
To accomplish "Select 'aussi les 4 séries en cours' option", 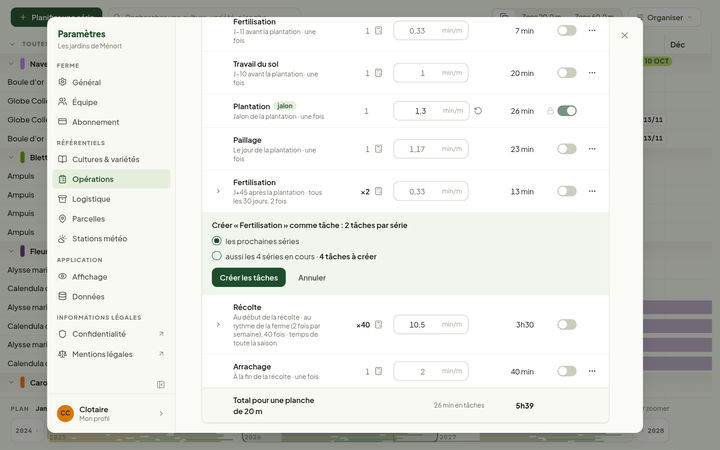I will 217,256.
